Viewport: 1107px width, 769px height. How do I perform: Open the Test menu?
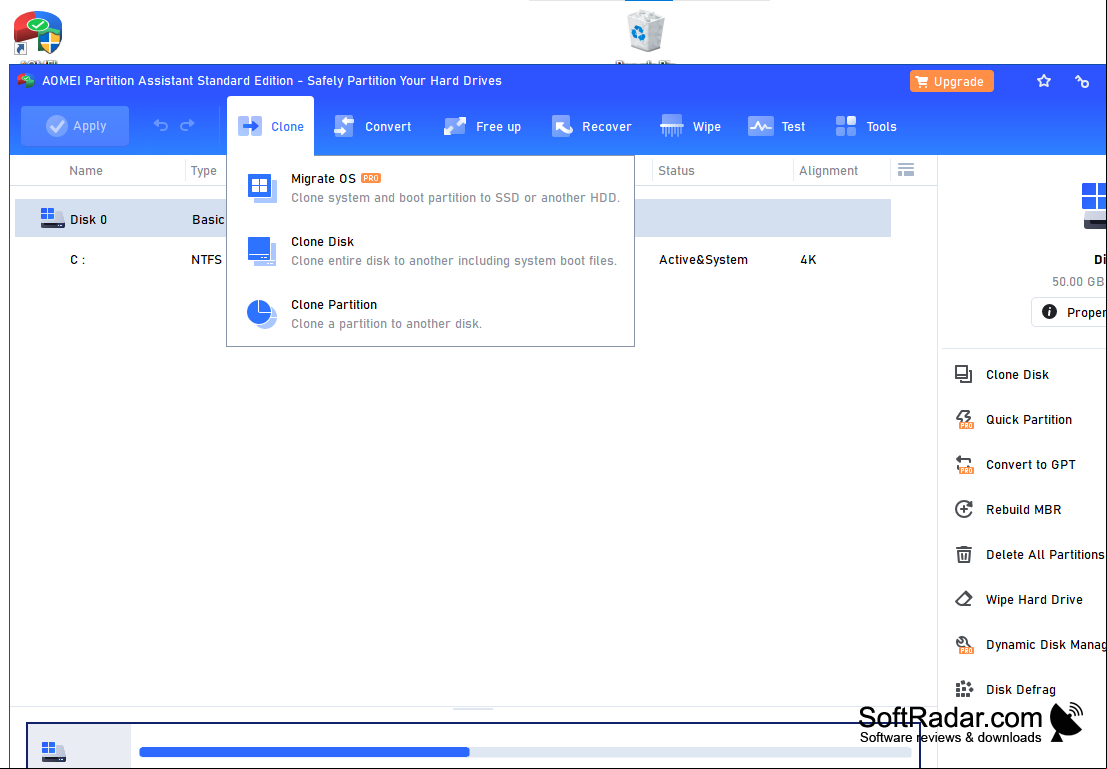(x=777, y=126)
